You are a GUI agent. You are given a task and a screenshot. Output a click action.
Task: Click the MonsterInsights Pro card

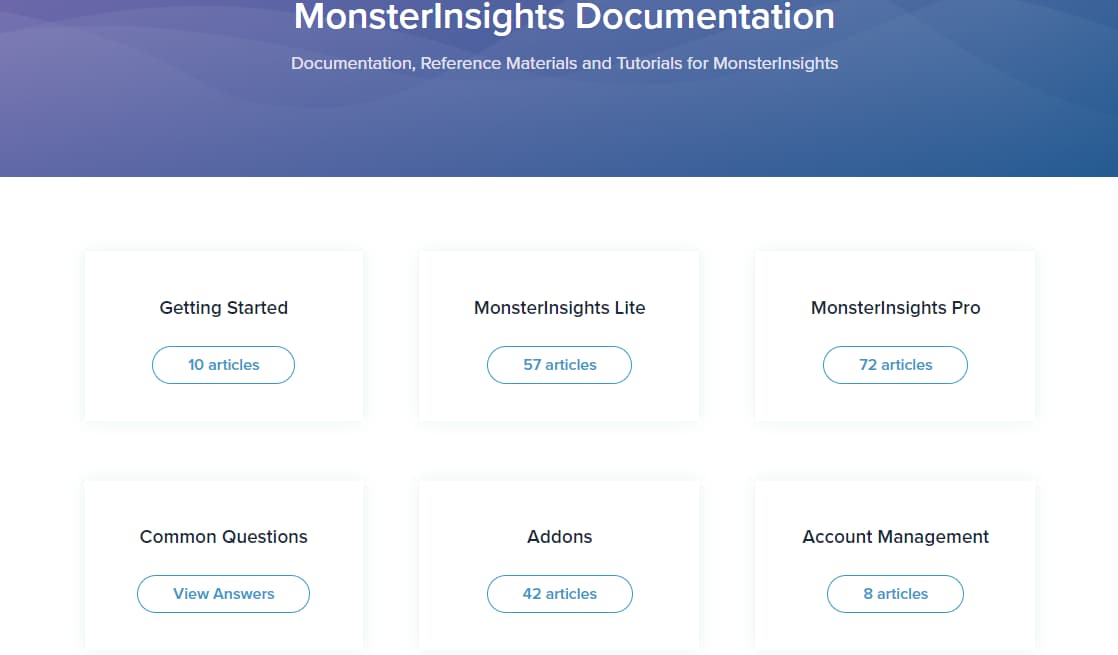pos(894,335)
